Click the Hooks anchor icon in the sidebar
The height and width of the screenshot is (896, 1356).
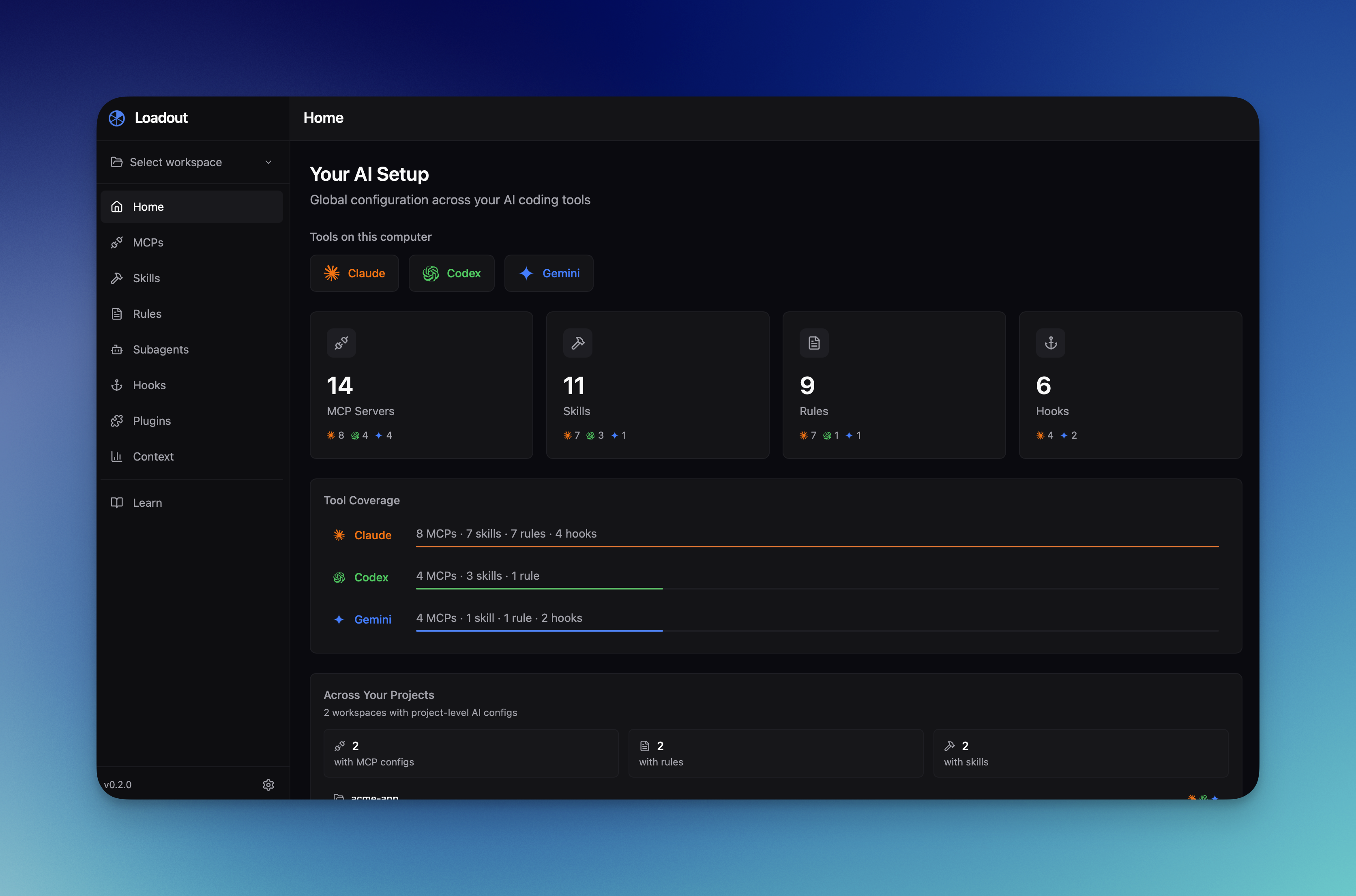(x=117, y=385)
